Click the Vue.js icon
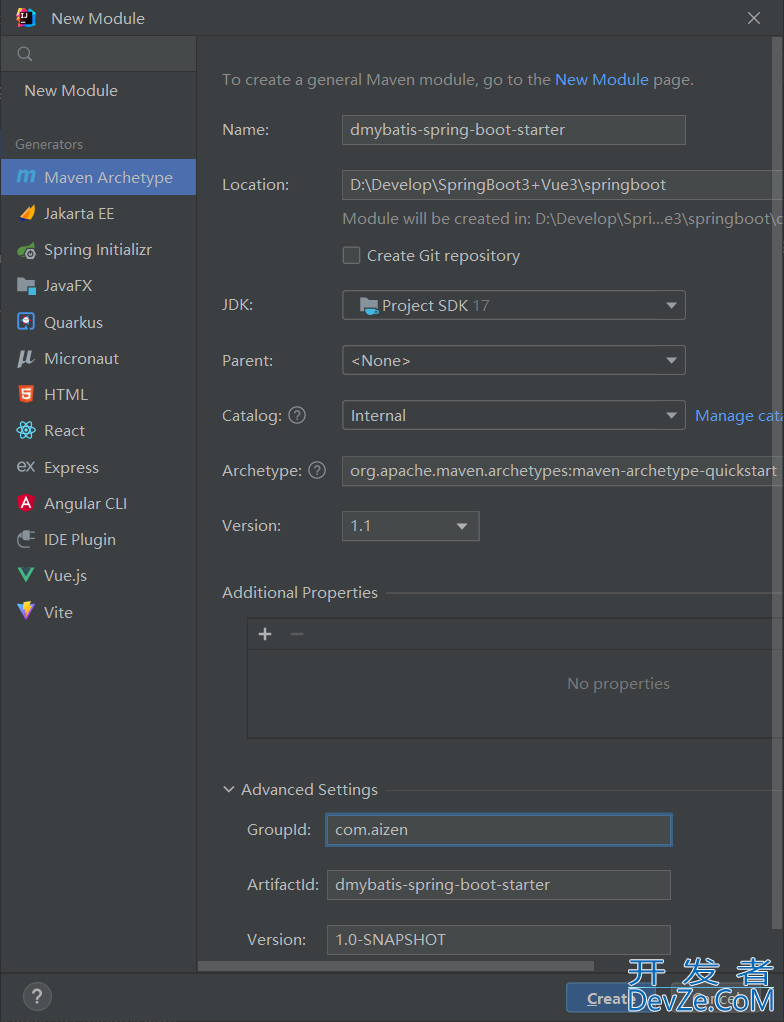 click(x=26, y=575)
